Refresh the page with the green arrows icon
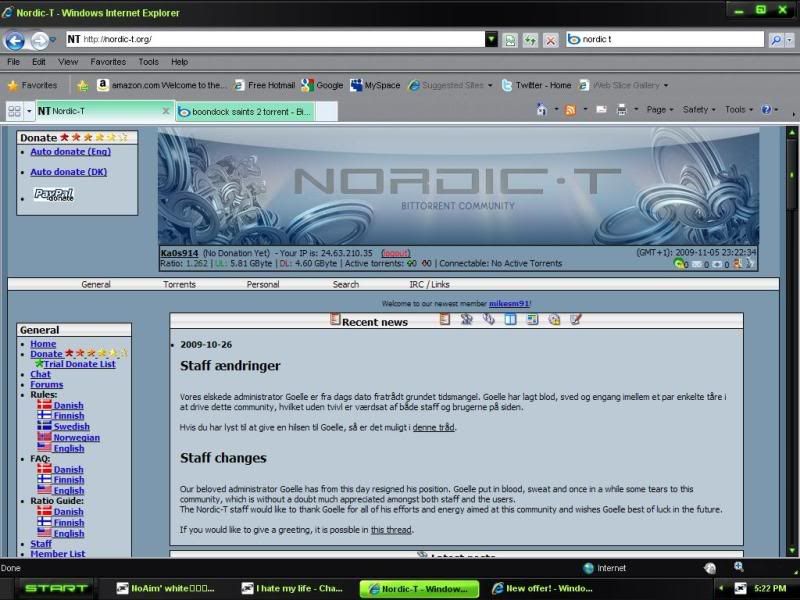The height and width of the screenshot is (600, 800). point(530,40)
